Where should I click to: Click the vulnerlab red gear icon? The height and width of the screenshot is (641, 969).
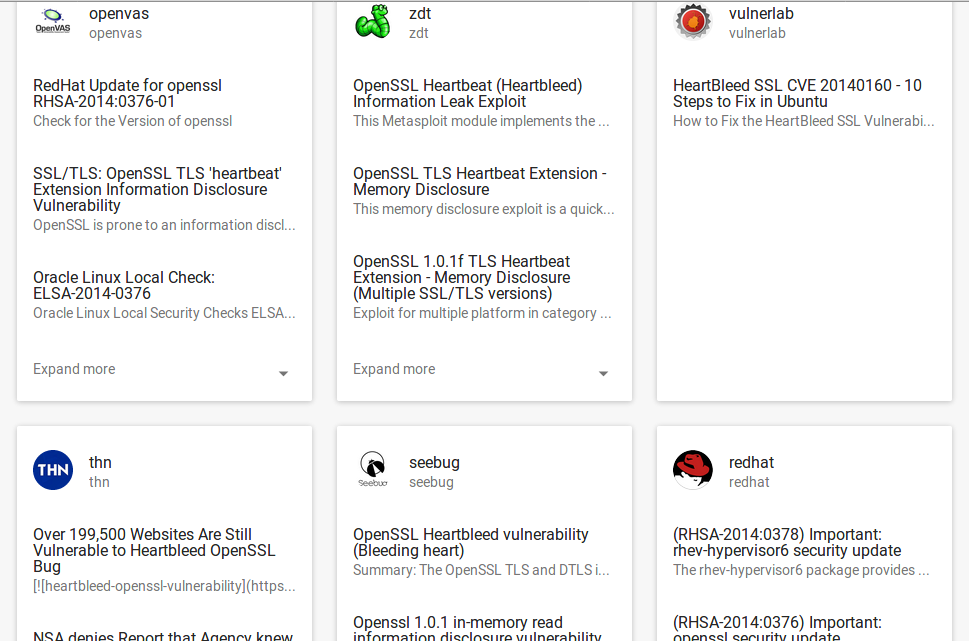tap(693, 22)
